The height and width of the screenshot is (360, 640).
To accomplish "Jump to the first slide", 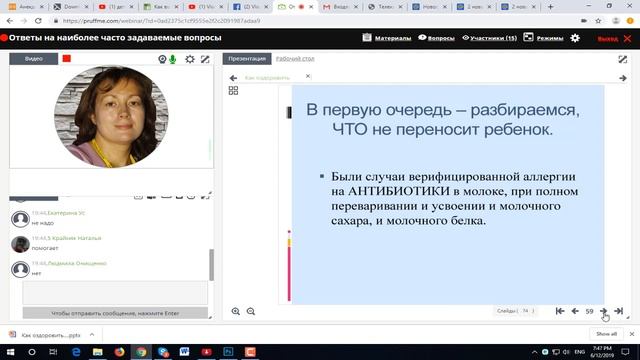I will pyautogui.click(x=560, y=311).
